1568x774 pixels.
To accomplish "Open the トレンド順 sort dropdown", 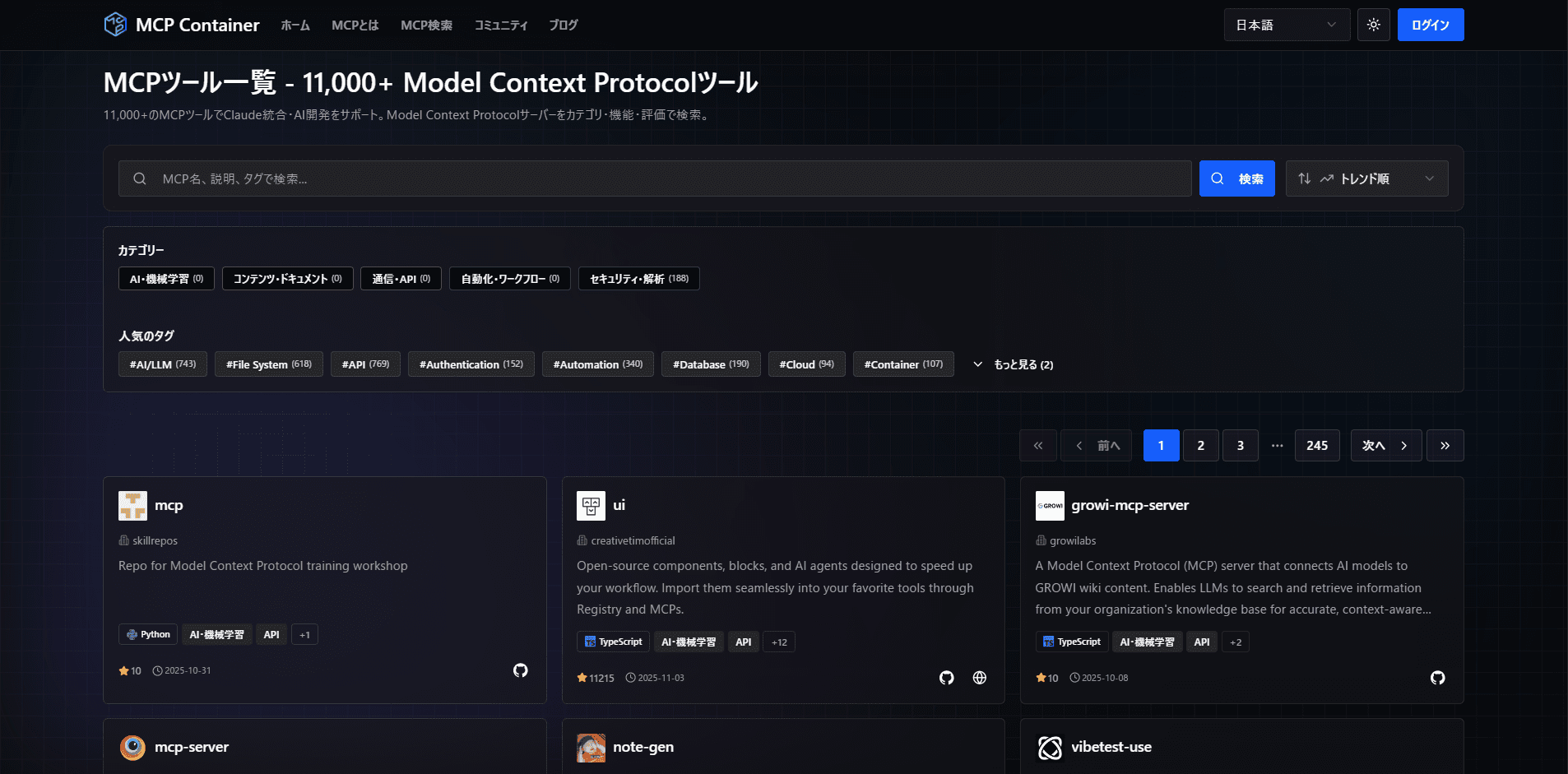I will [1366, 178].
